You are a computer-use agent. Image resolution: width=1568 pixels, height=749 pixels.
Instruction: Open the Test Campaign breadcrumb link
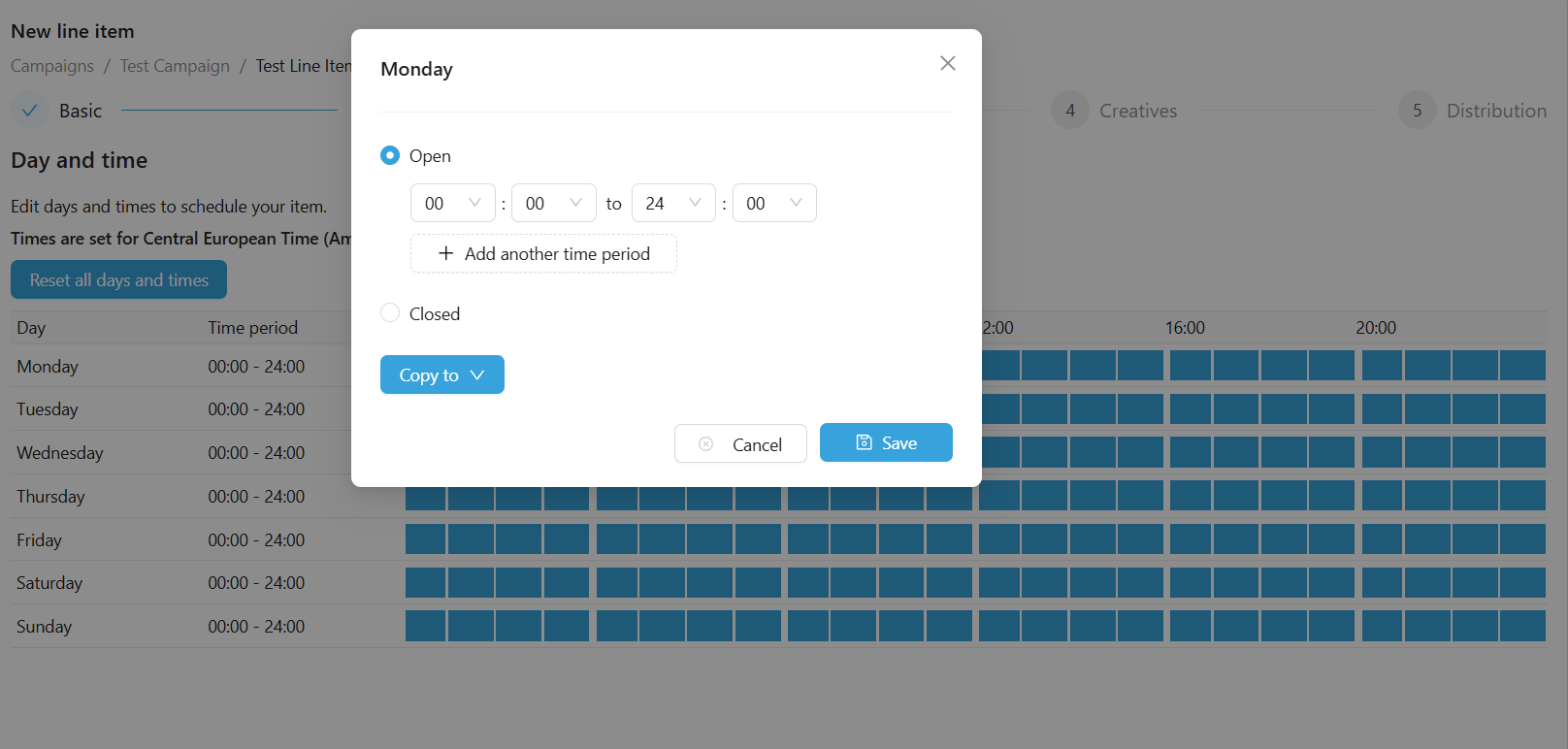(175, 66)
